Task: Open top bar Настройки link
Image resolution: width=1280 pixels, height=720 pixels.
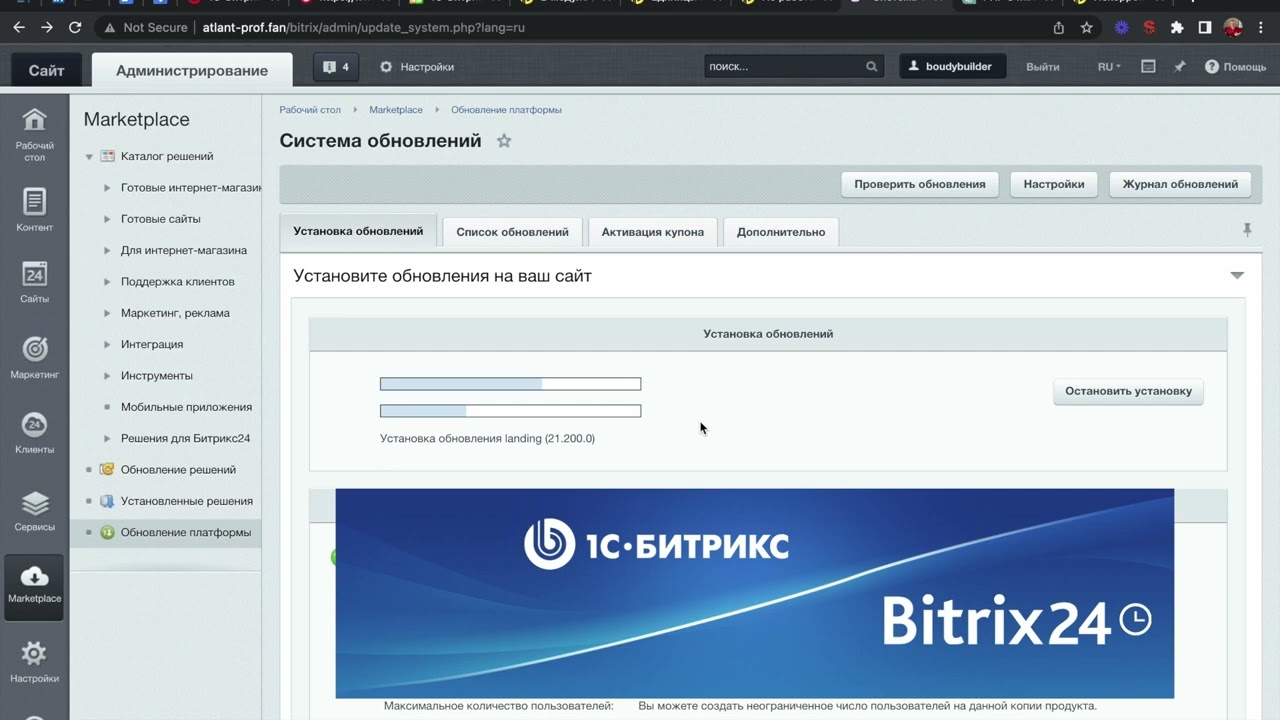Action: (x=417, y=67)
